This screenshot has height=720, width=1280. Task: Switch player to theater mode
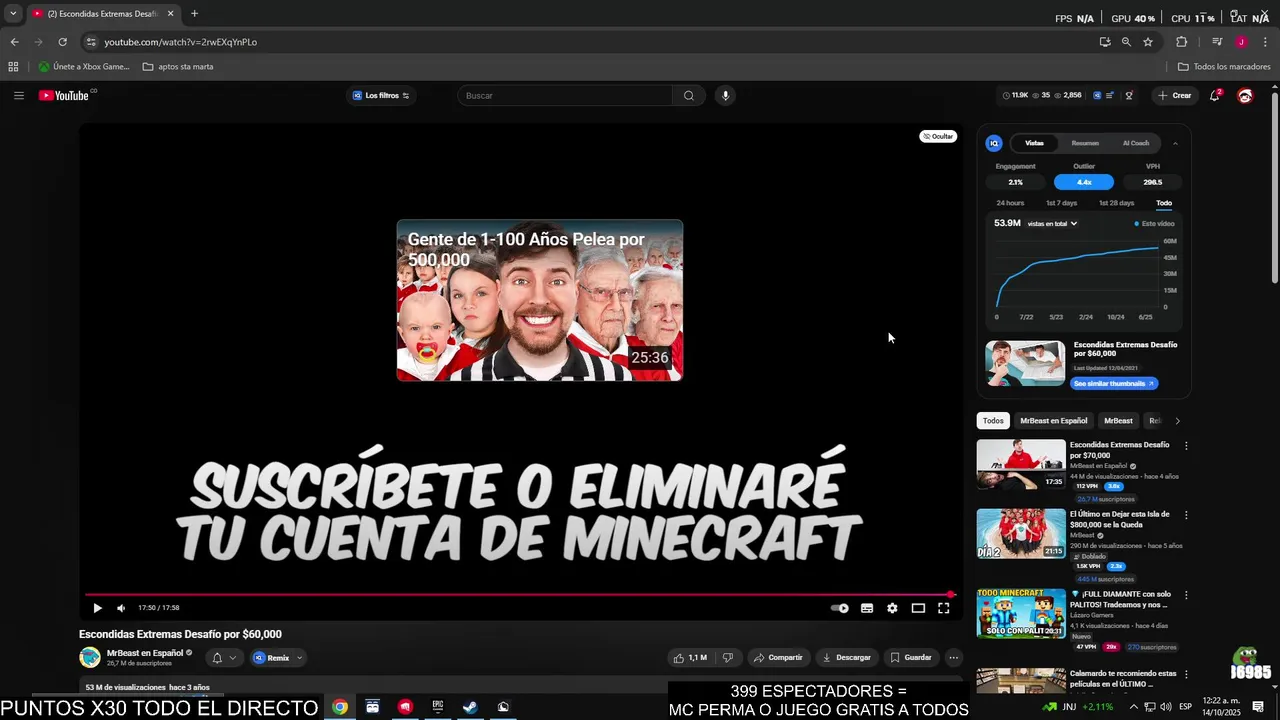coord(918,608)
